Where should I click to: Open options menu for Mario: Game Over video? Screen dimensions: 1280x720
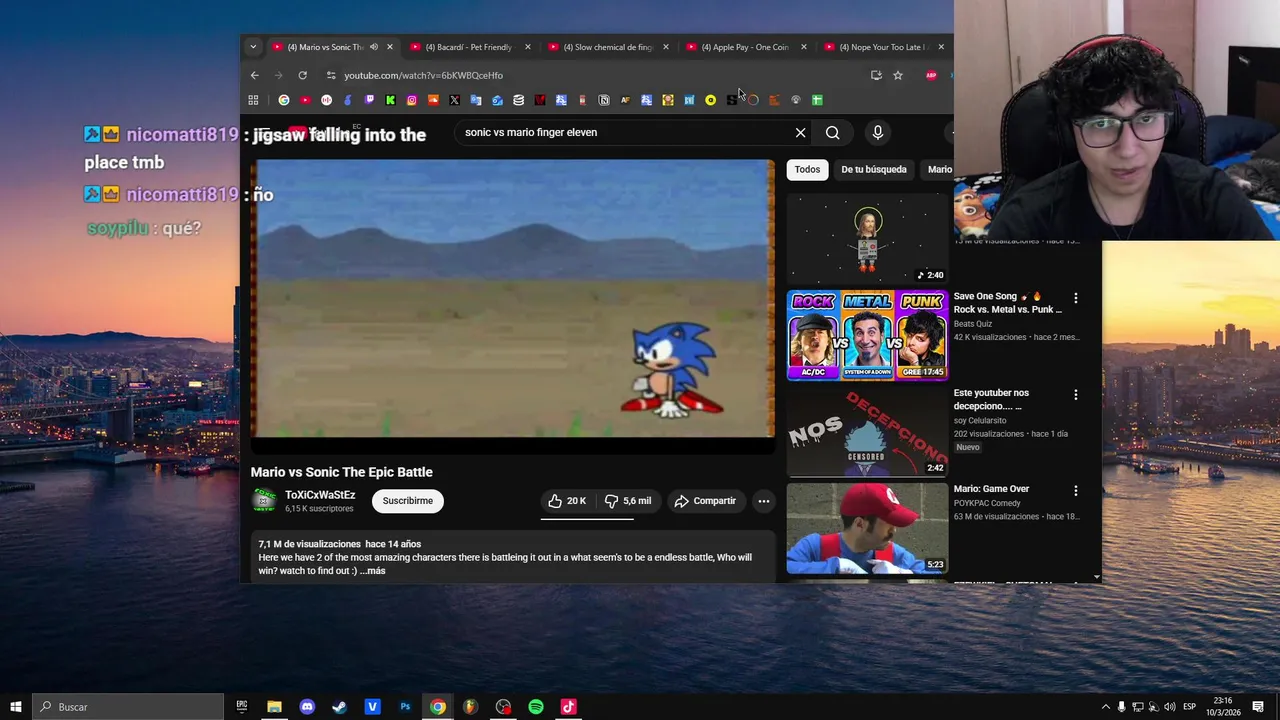click(x=1076, y=491)
